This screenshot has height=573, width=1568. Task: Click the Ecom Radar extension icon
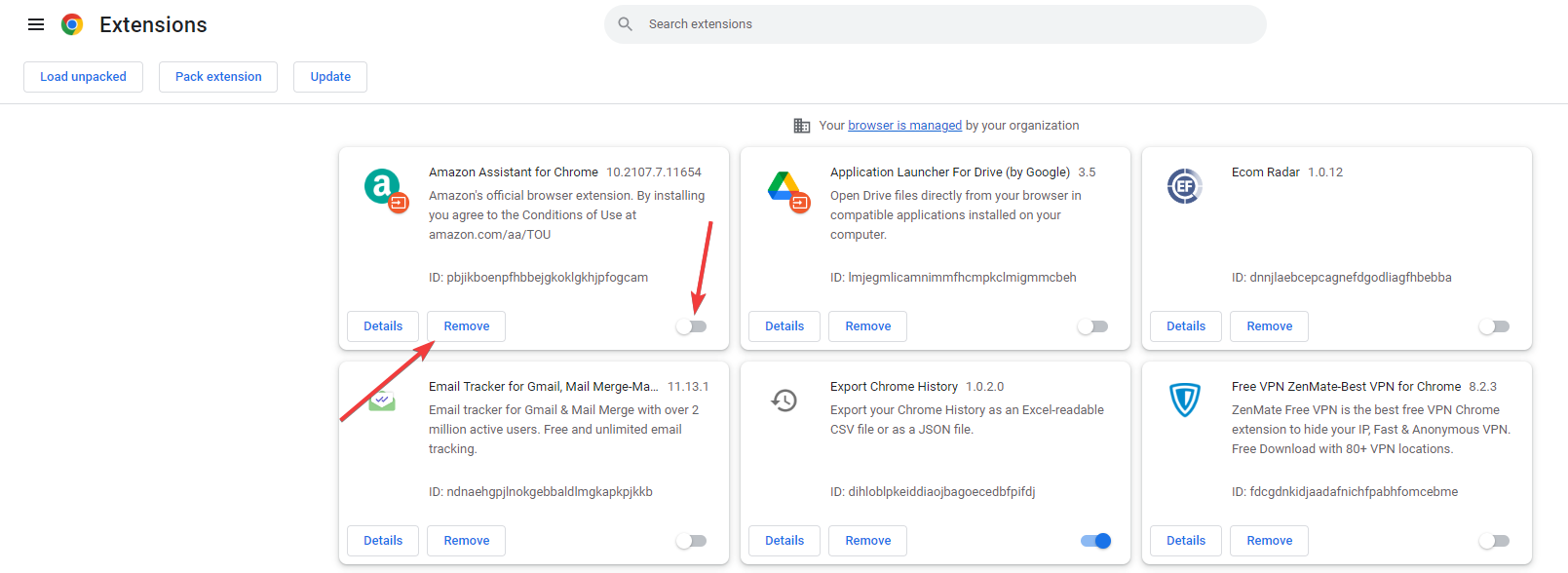pos(1185,185)
